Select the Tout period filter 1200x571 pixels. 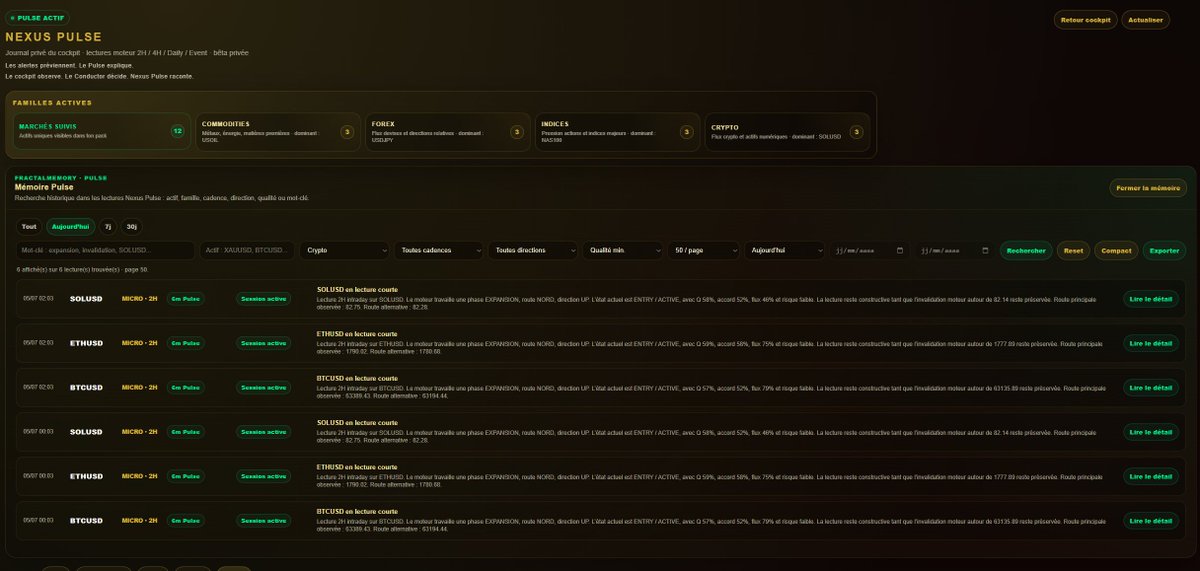pos(29,226)
